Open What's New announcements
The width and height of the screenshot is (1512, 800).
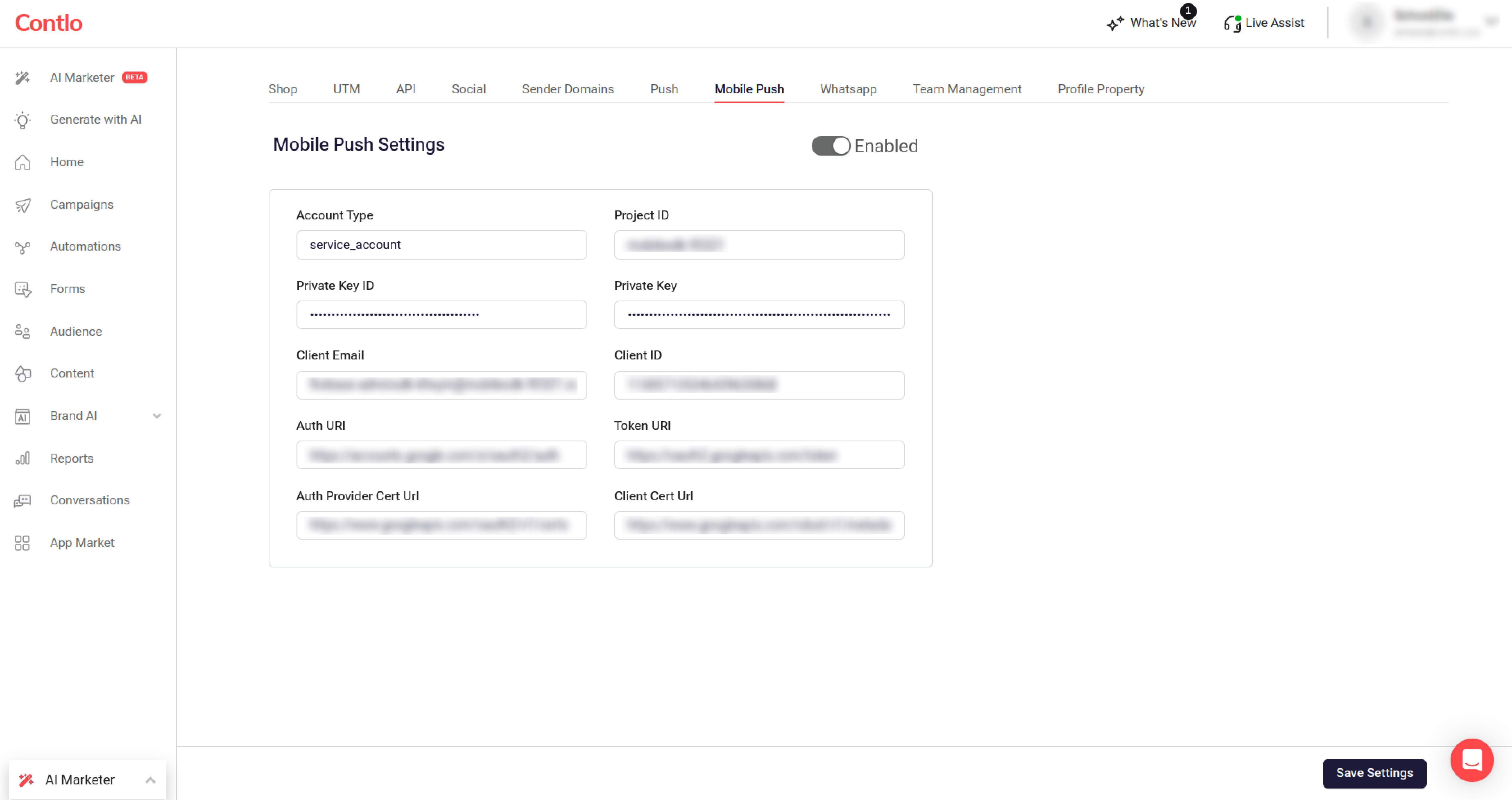tap(1152, 23)
